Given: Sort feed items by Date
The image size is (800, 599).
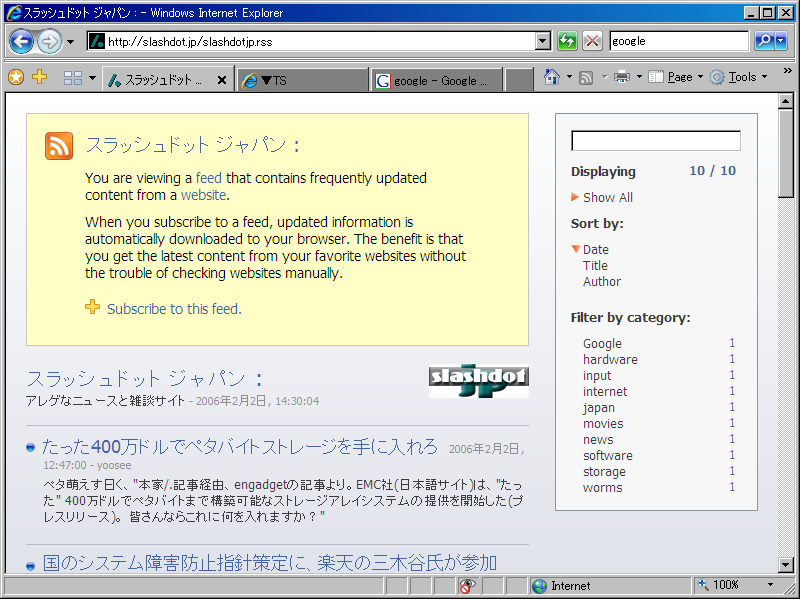Looking at the screenshot, I should pyautogui.click(x=595, y=249).
